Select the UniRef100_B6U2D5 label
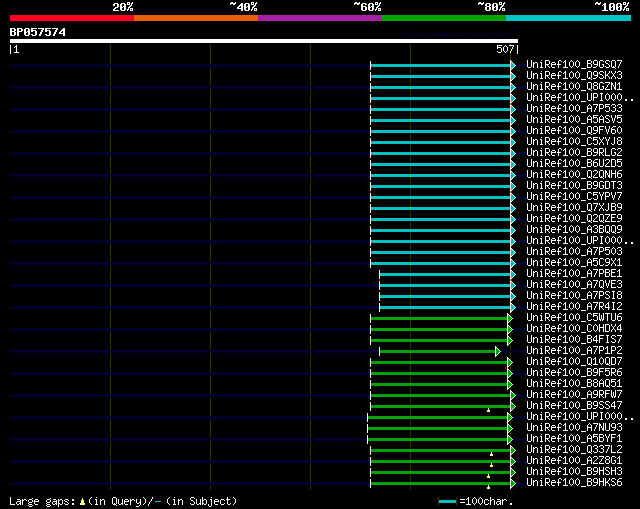Image resolution: width=640 pixels, height=509 pixels. (x=574, y=164)
